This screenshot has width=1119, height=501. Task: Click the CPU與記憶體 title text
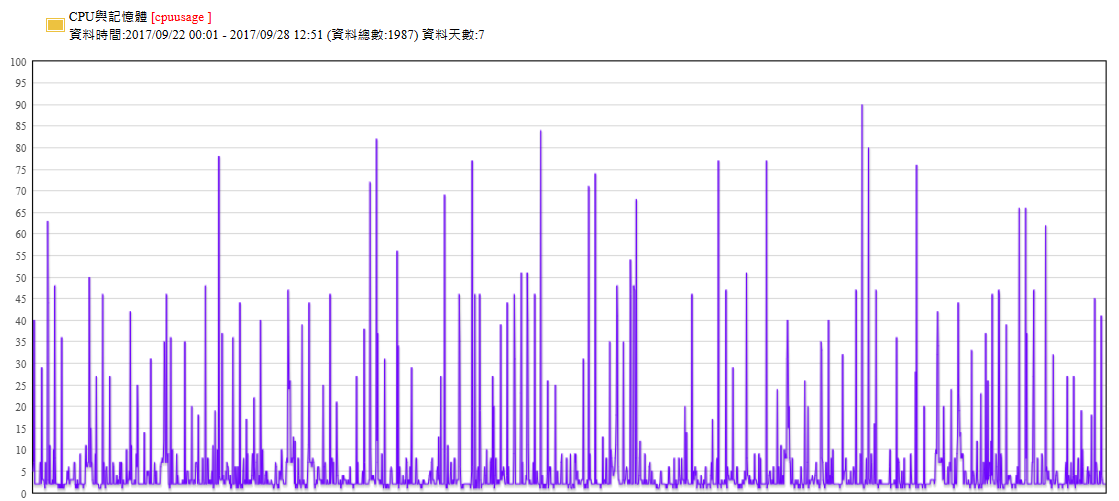point(108,17)
